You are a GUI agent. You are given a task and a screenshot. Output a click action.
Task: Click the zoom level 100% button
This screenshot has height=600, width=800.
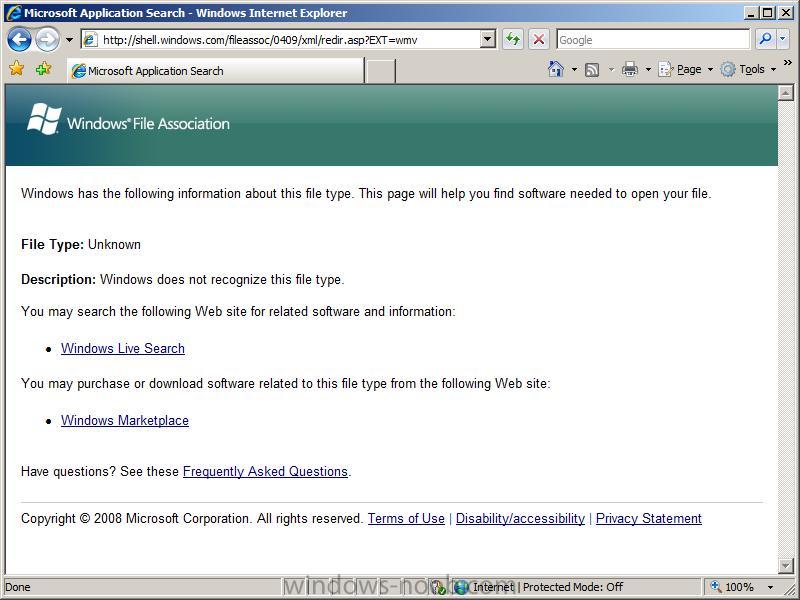click(x=733, y=587)
